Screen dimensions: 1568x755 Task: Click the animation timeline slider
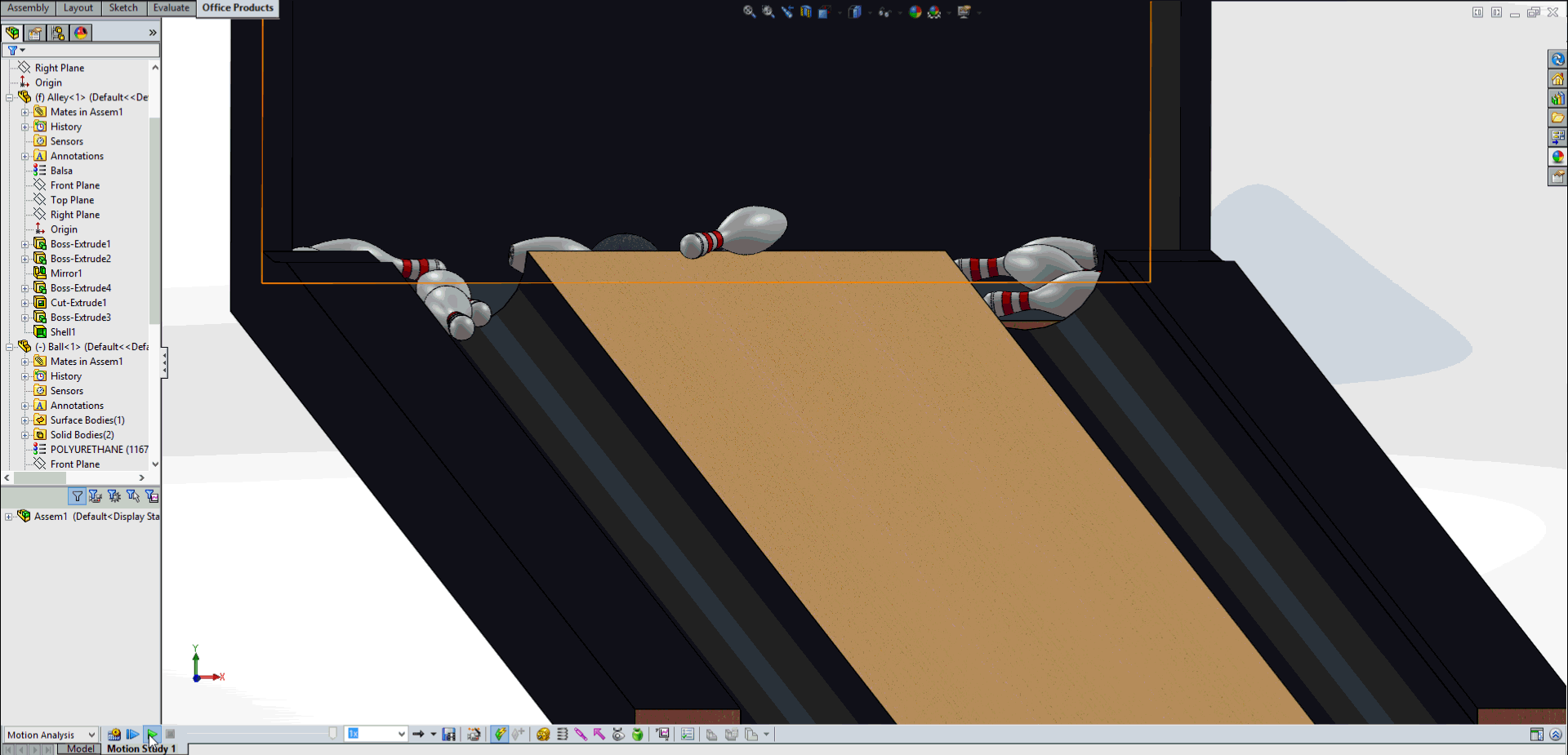pyautogui.click(x=332, y=734)
